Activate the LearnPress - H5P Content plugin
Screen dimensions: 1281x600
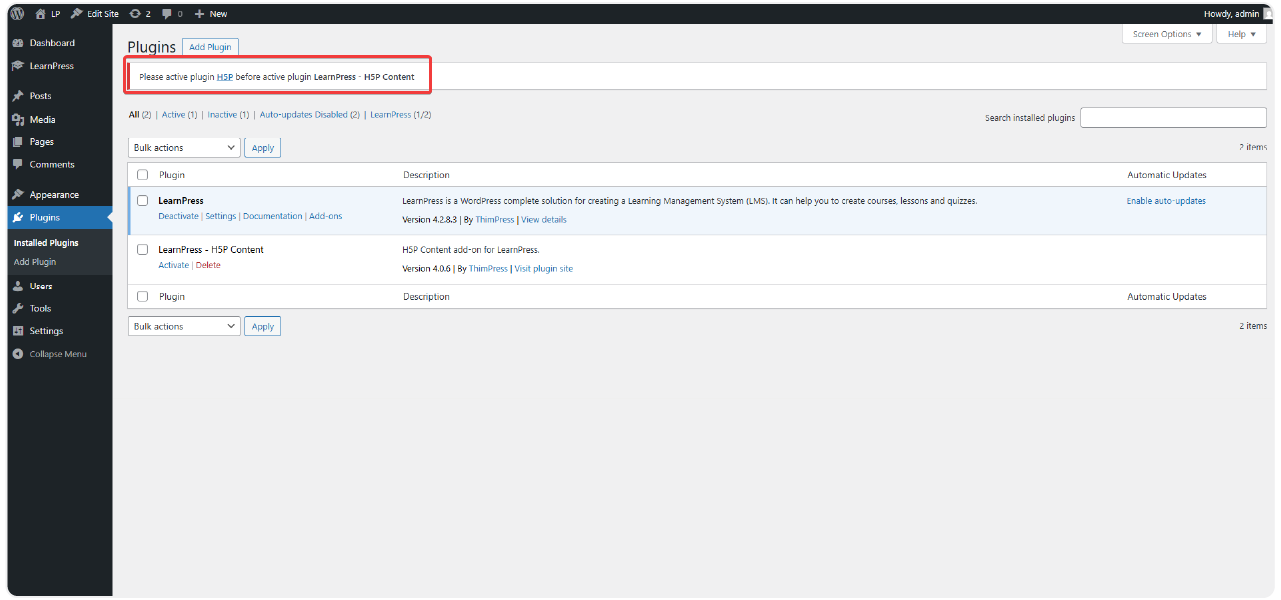173,266
